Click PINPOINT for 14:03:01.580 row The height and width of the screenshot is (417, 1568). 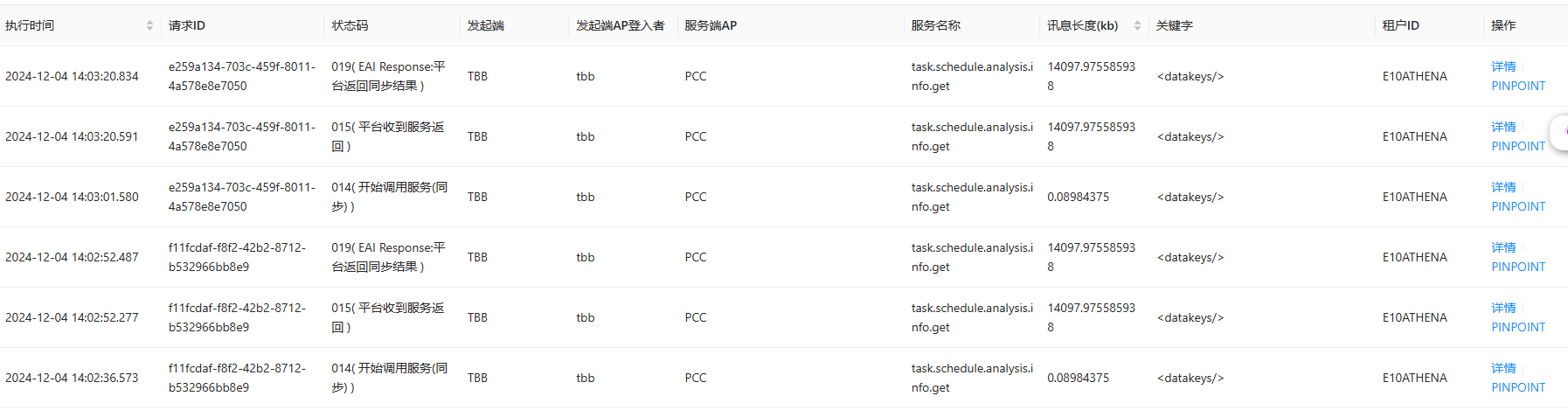pos(1518,206)
